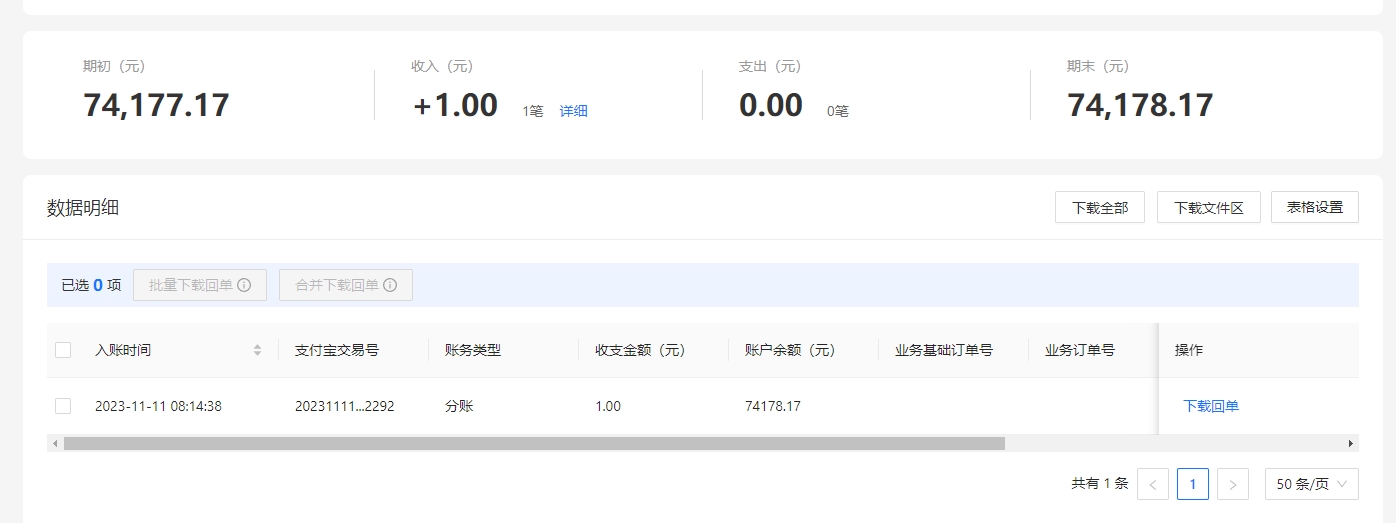
Task: Click horizontal scrollbar left arrow
Action: (54, 443)
